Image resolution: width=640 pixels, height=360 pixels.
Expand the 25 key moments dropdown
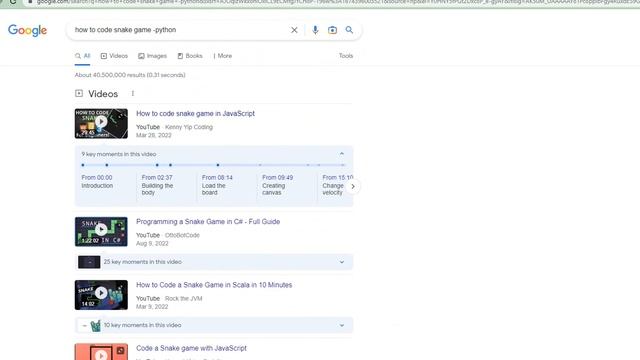click(x=342, y=262)
